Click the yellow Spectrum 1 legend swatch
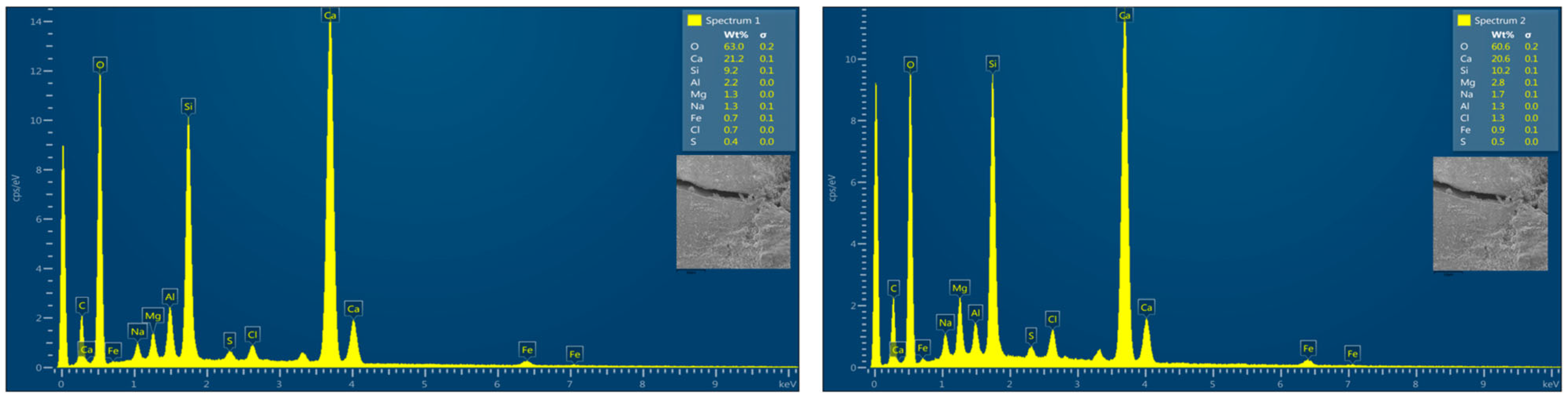Image resolution: width=1568 pixels, height=399 pixels. tap(694, 21)
